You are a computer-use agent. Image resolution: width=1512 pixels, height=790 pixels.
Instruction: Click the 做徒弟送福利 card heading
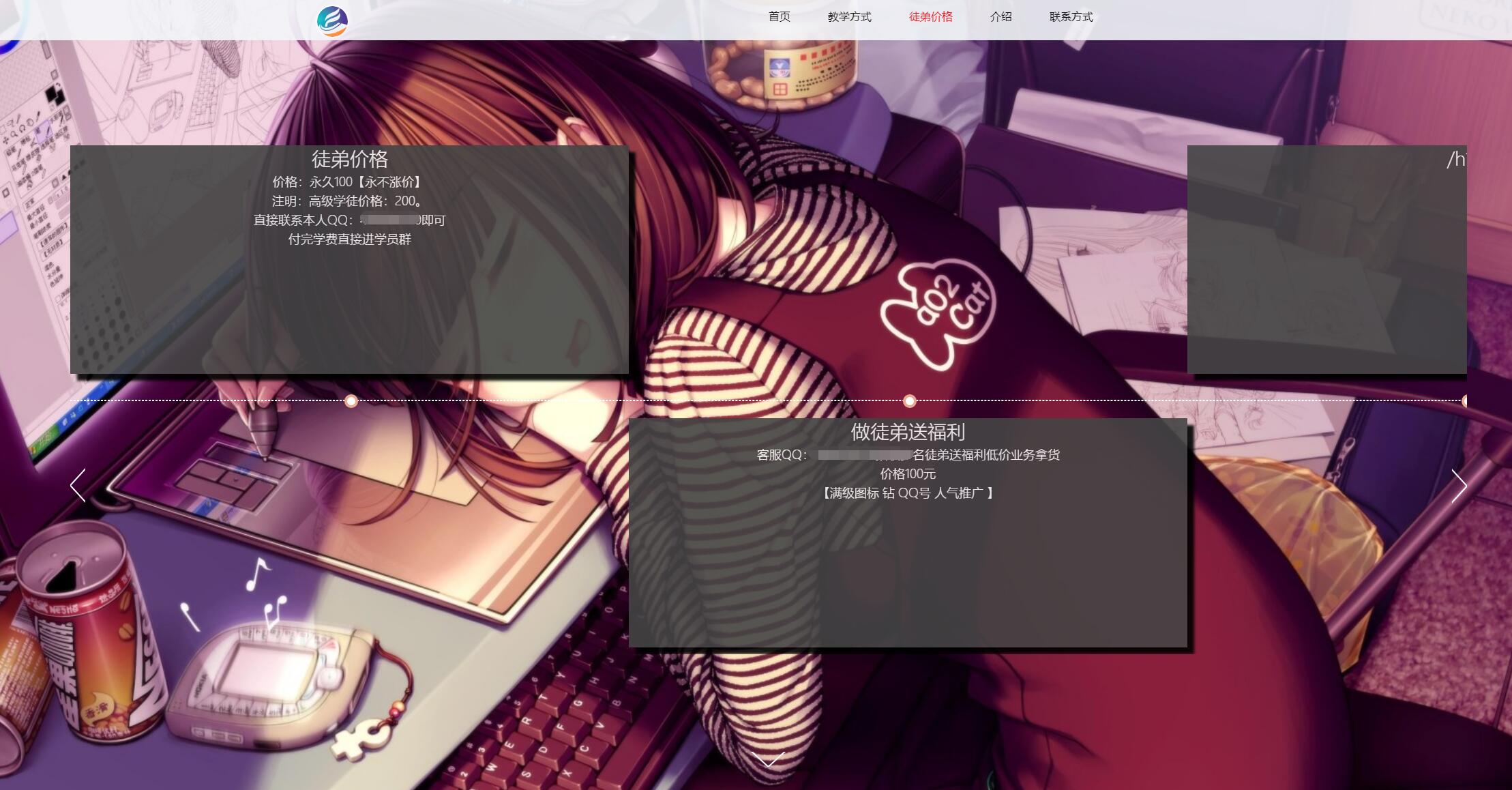coord(908,432)
